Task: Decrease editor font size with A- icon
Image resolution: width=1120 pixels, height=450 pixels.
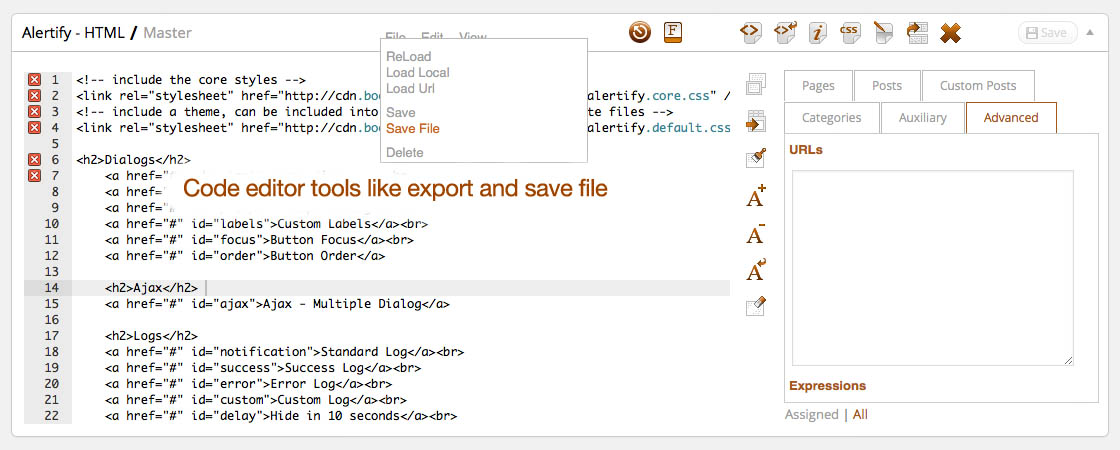Action: 756,234
